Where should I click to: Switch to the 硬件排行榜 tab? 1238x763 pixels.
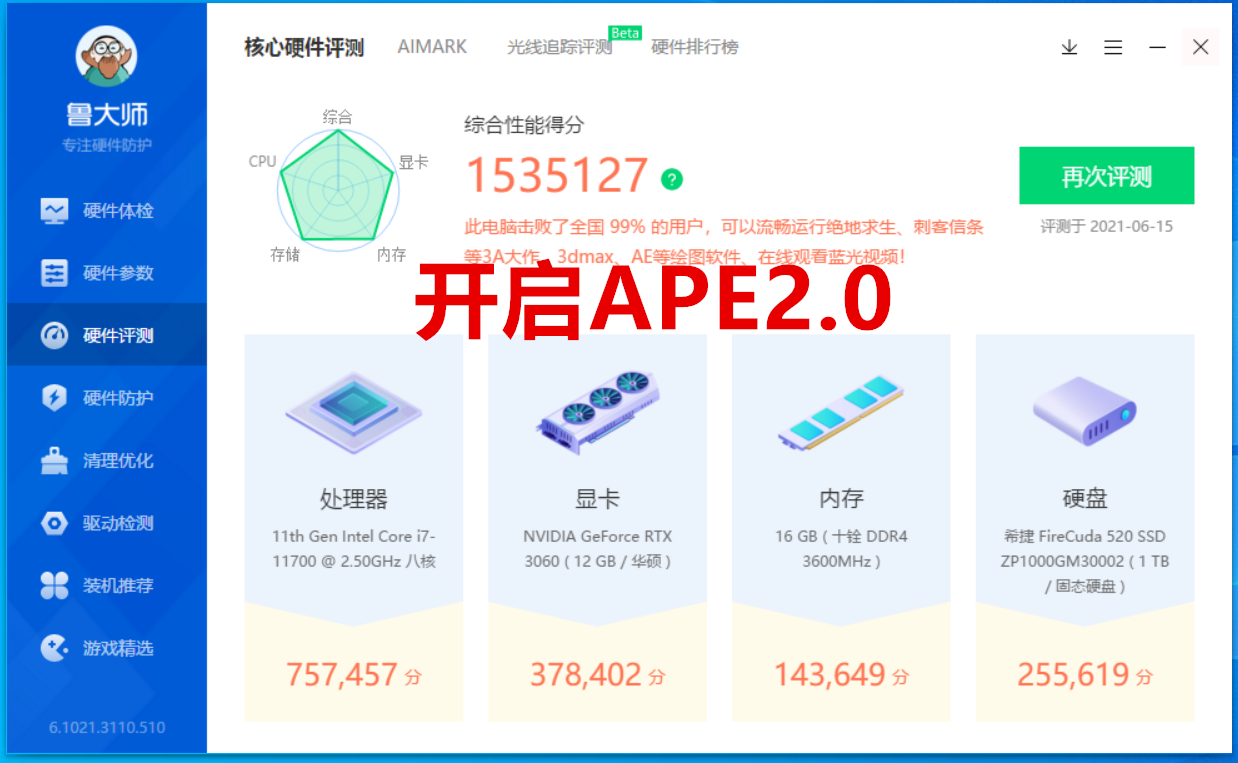[695, 47]
